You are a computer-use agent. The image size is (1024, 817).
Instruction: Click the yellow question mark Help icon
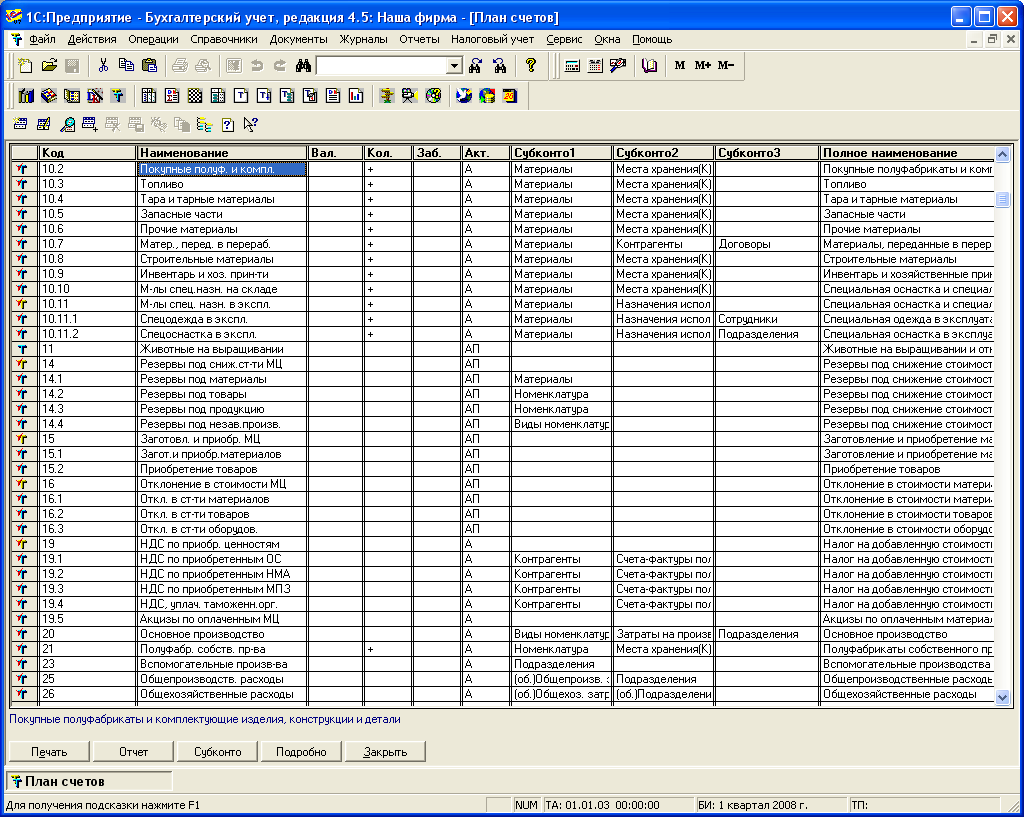pyautogui.click(x=530, y=65)
